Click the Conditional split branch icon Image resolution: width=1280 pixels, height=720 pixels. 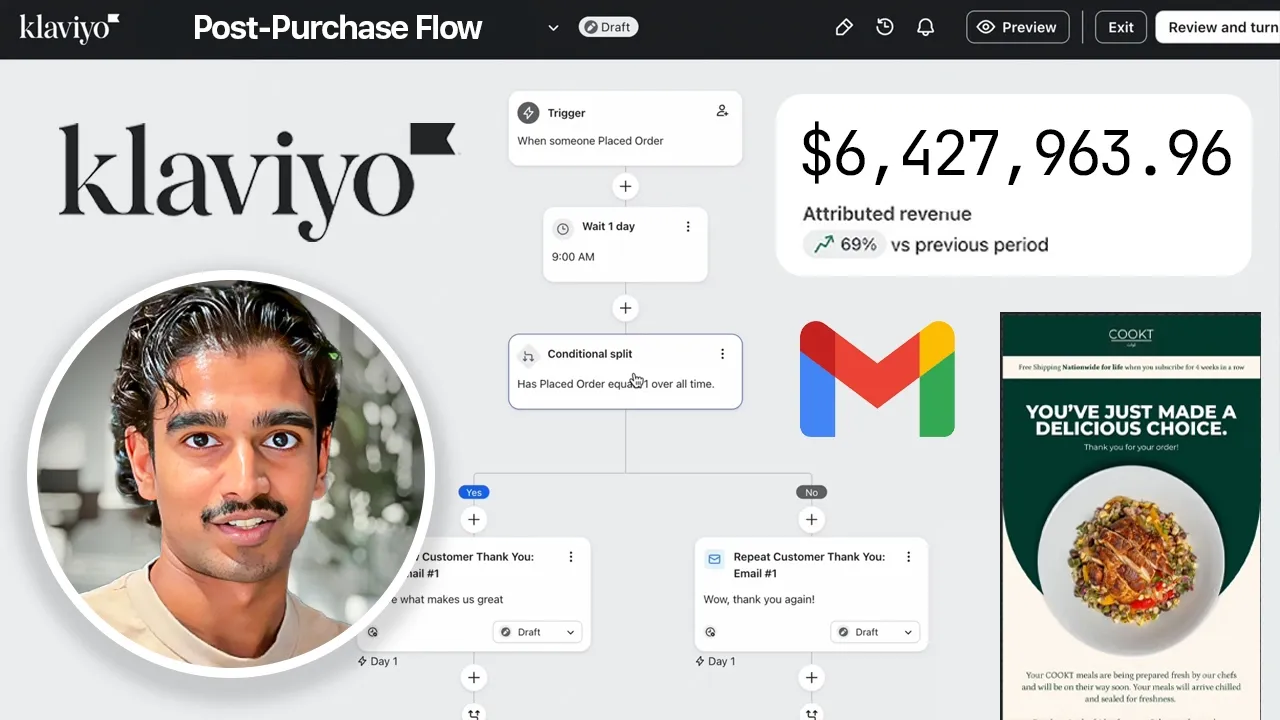click(x=528, y=356)
